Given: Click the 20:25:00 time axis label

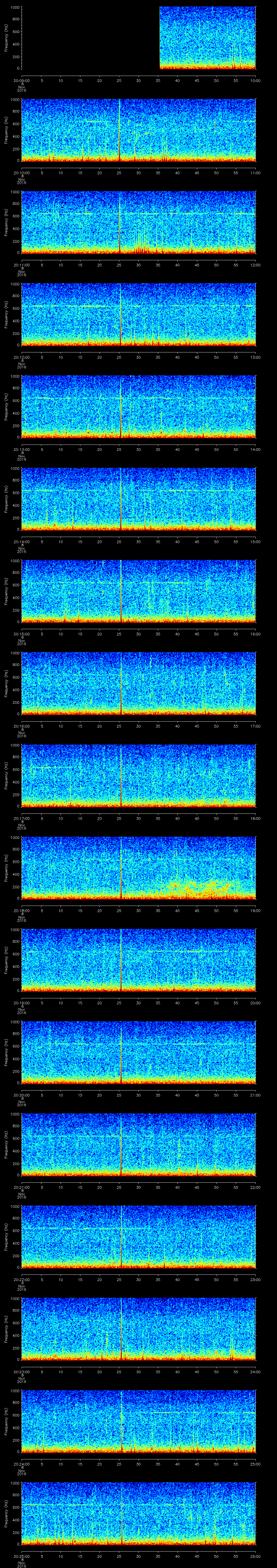Looking at the screenshot, I should (21, 1556).
